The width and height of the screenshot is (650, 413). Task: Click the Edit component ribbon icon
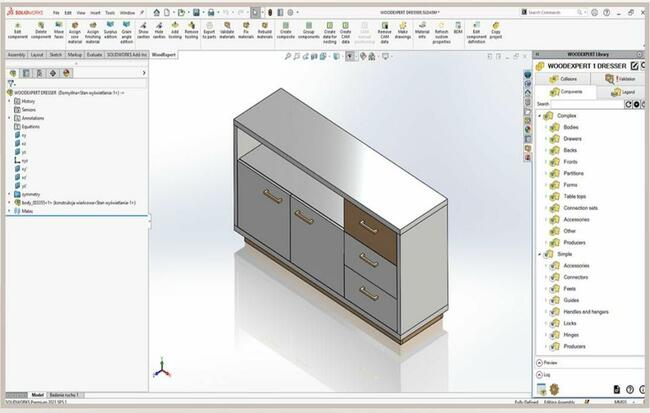coord(18,31)
